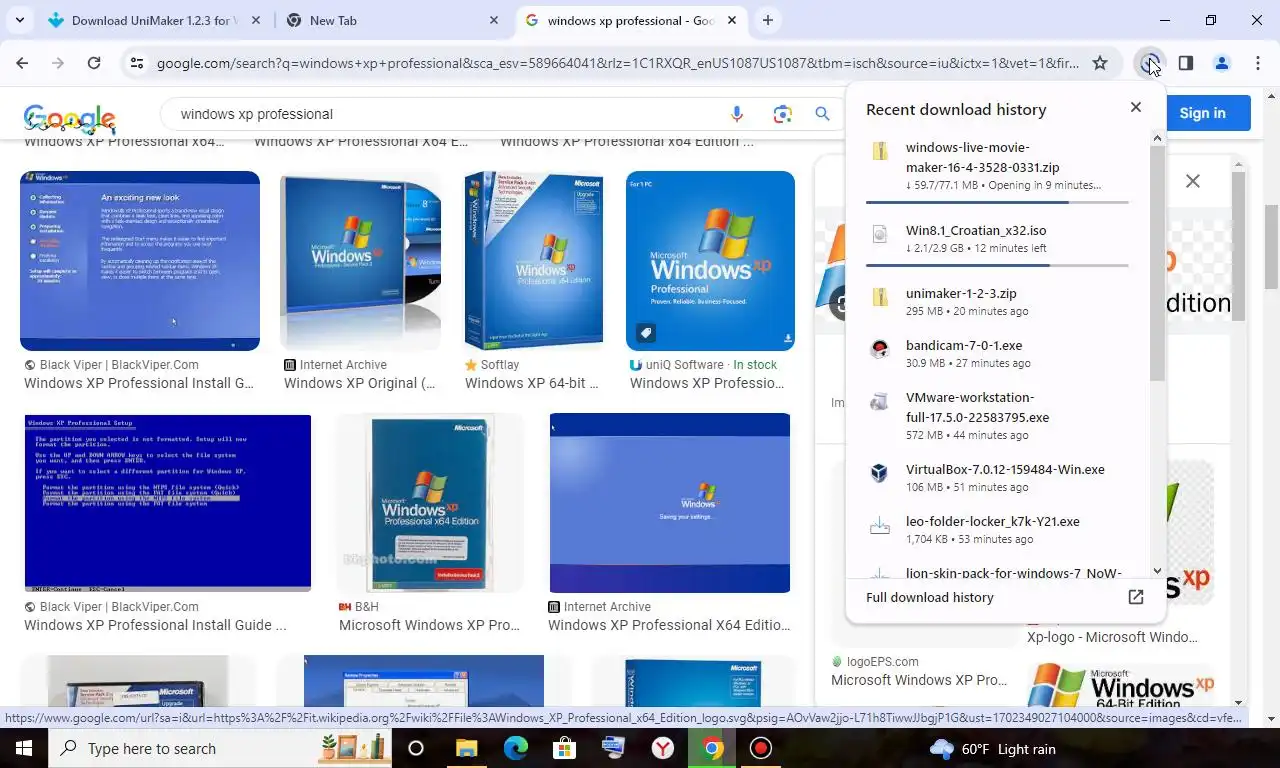
Task: Open a new browser tab
Action: click(768, 20)
